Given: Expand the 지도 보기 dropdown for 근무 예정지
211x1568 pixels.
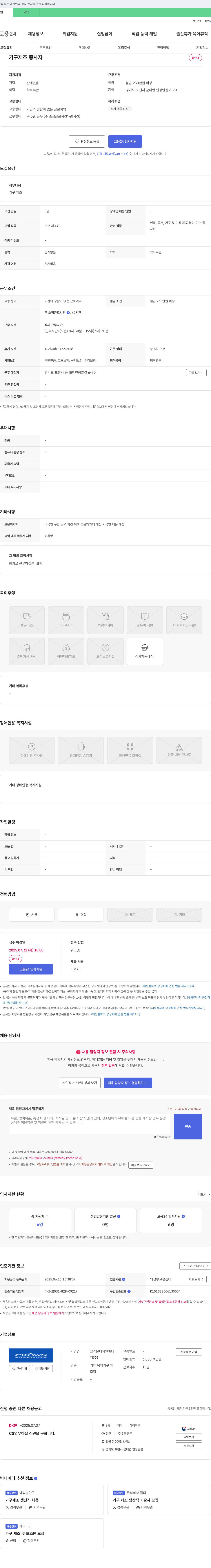Looking at the screenshot, I should point(196,372).
